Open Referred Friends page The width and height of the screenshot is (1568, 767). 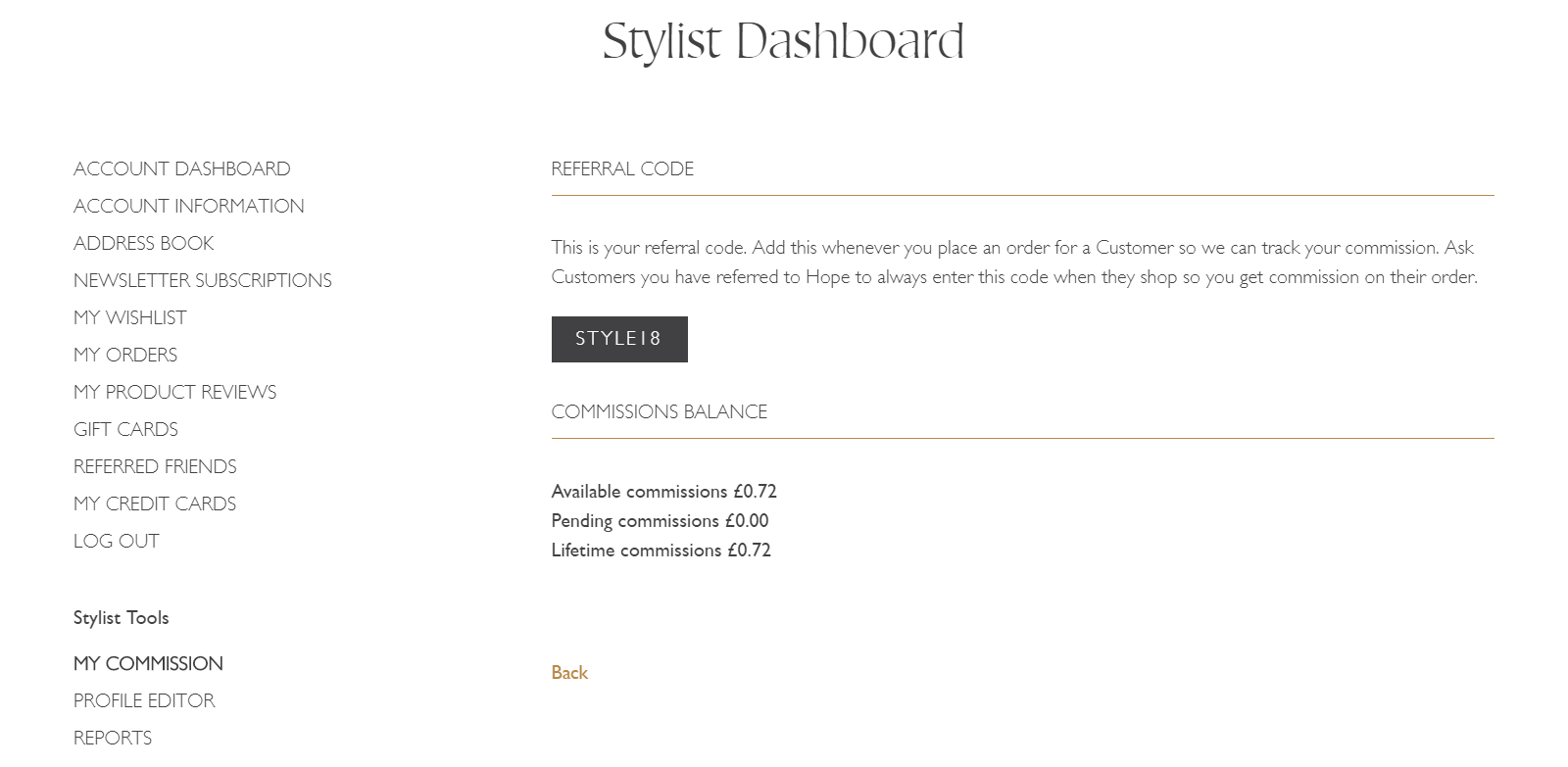(x=155, y=466)
